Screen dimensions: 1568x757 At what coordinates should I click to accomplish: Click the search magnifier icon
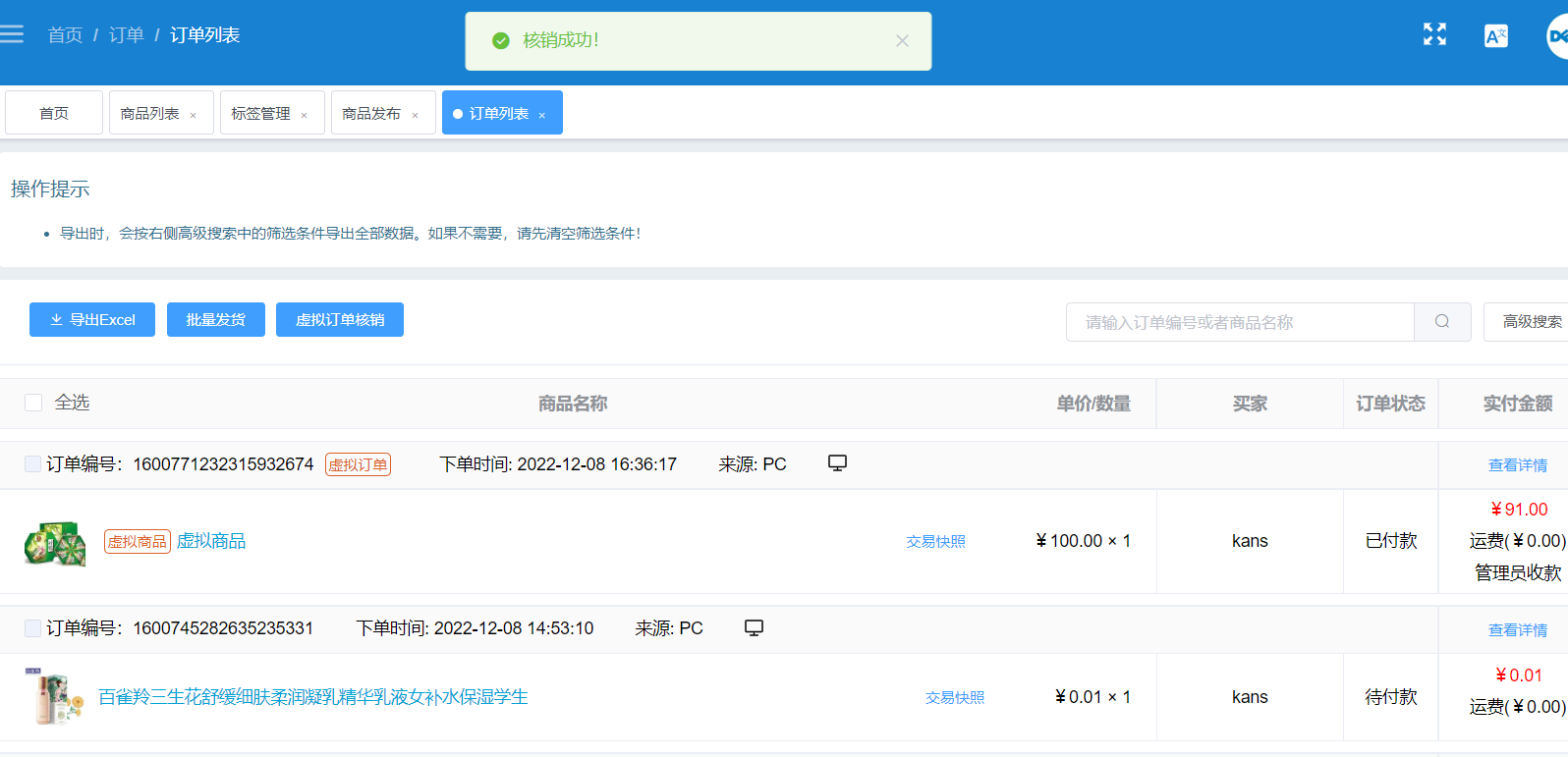(x=1442, y=321)
